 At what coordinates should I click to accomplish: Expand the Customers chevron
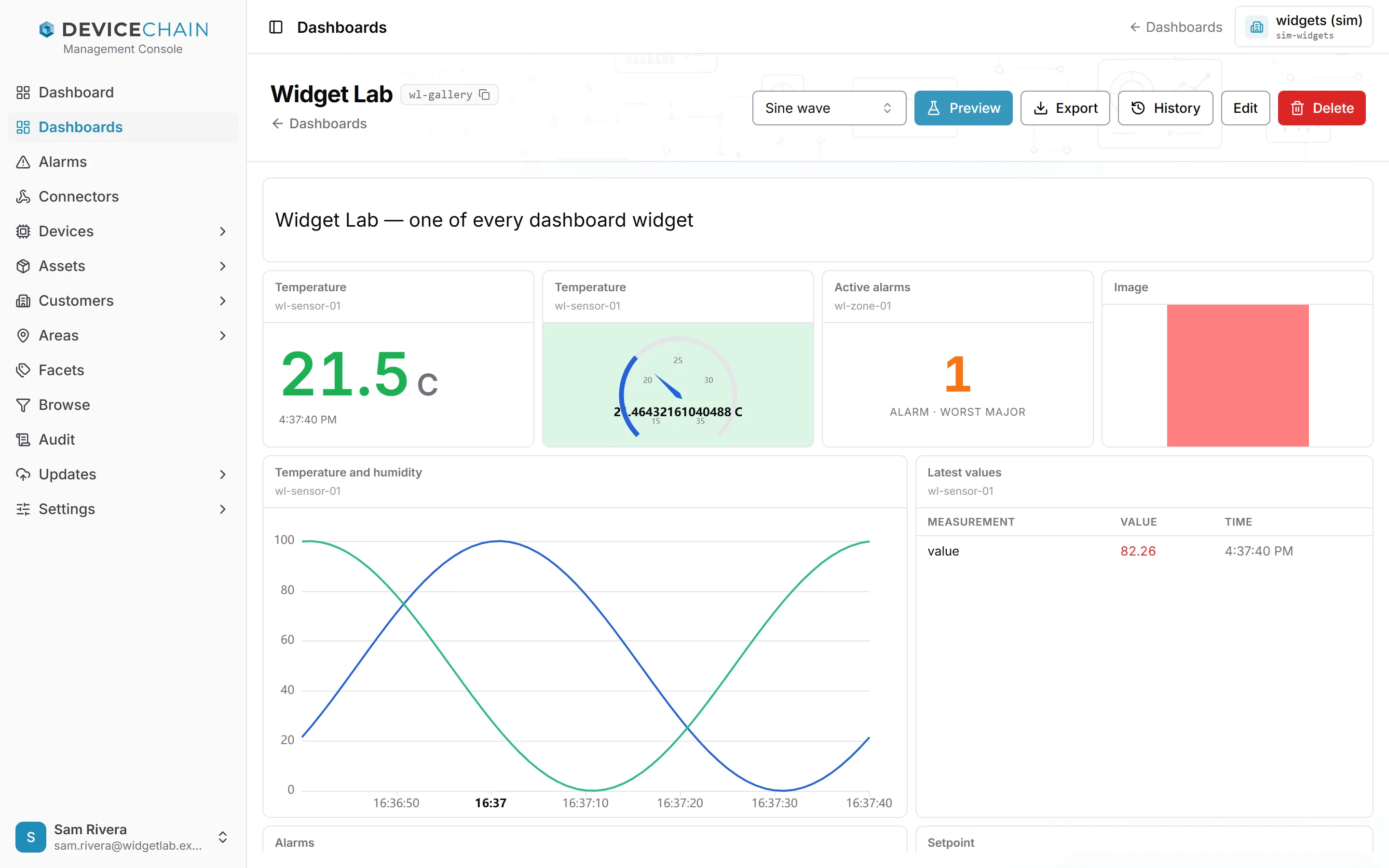coord(223,301)
